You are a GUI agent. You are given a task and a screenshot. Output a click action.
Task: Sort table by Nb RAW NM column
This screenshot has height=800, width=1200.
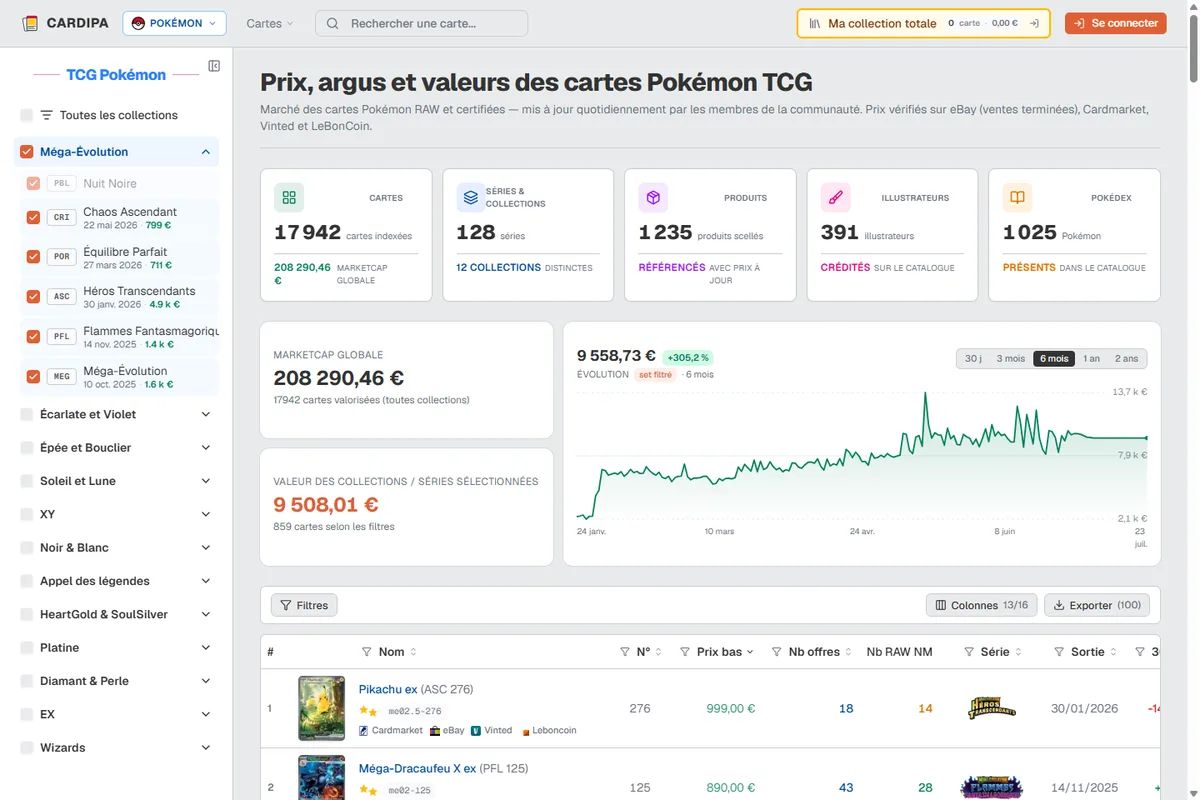[899, 652]
